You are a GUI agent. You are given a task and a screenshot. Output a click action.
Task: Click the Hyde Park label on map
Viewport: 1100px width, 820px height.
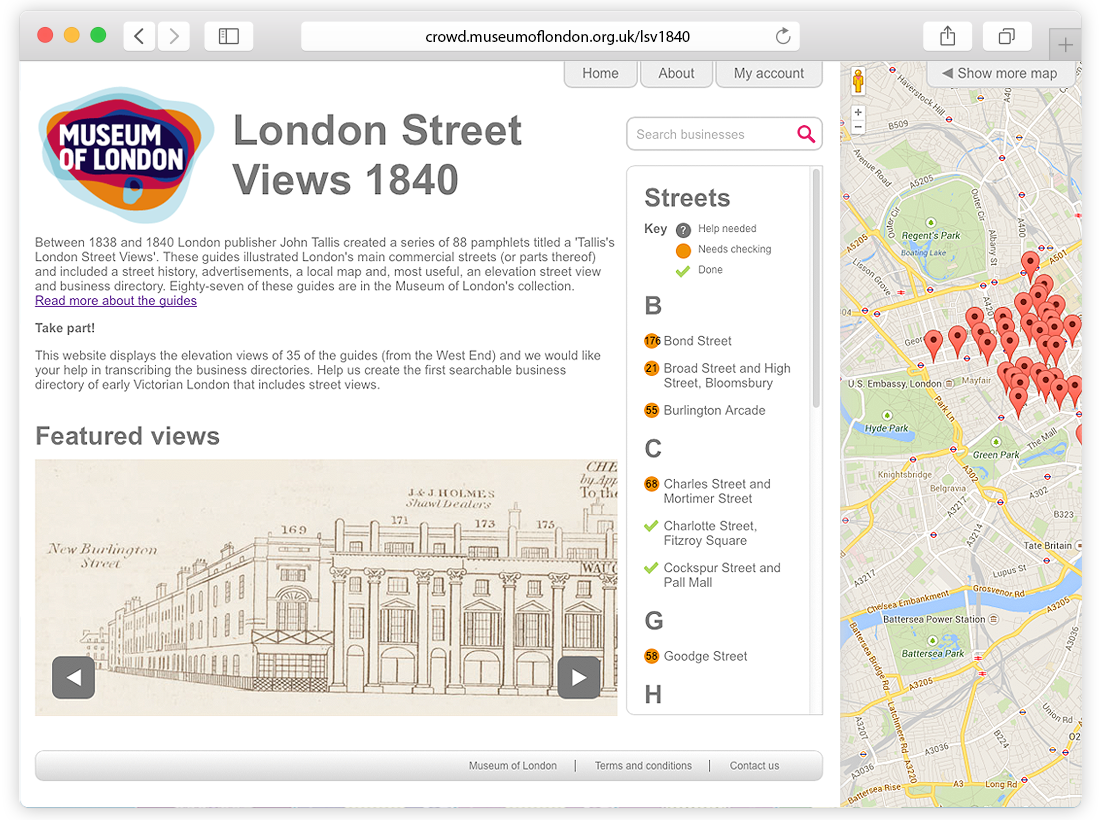pyautogui.click(x=886, y=428)
